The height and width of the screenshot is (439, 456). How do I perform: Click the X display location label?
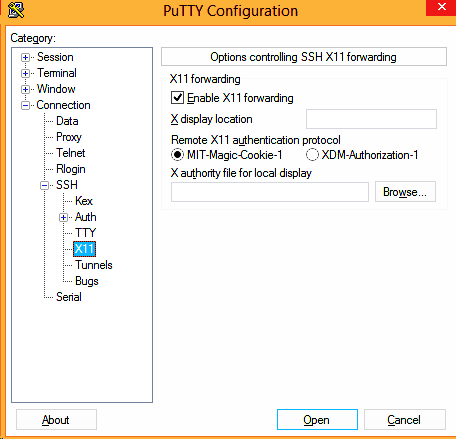tap(211, 119)
